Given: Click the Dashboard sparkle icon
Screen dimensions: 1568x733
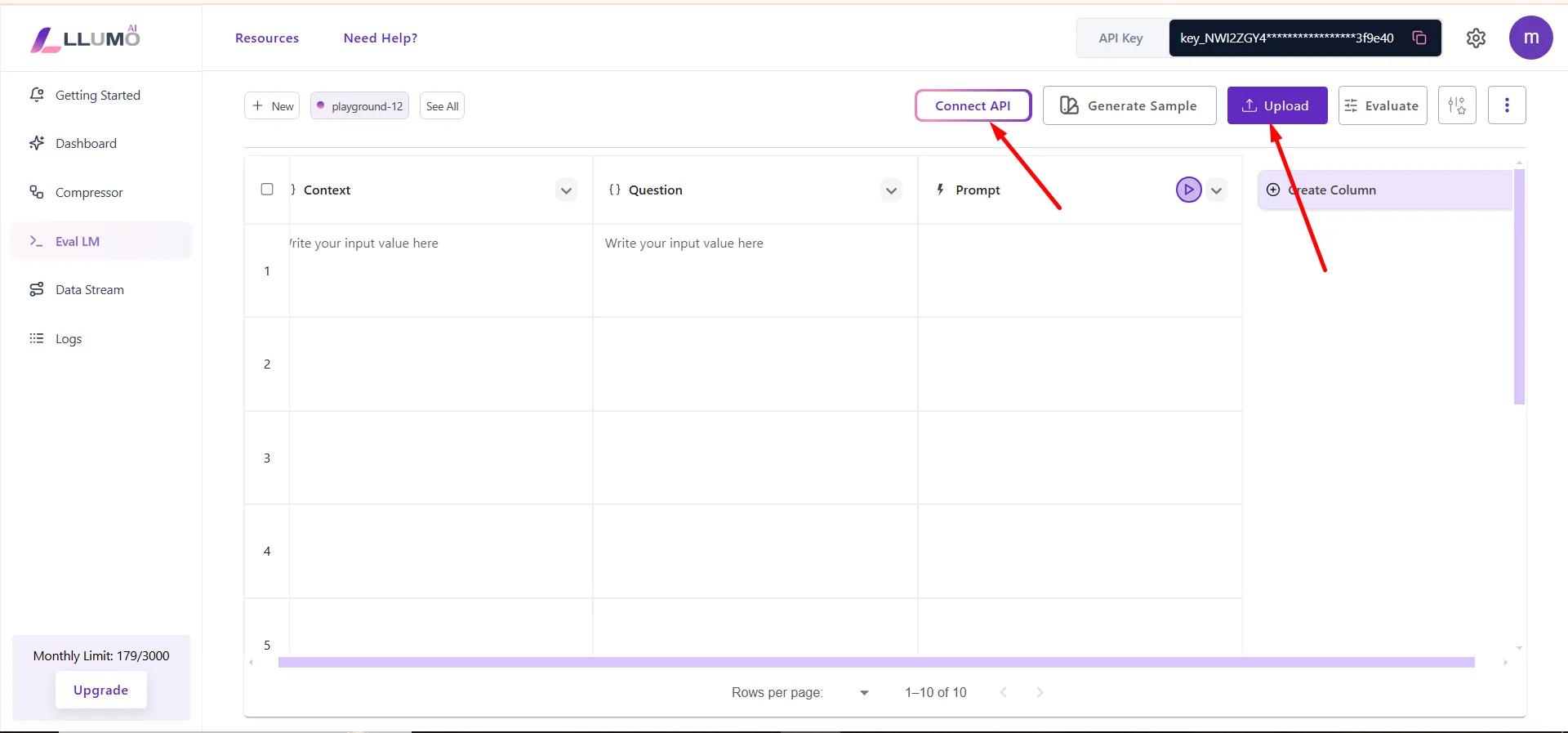Looking at the screenshot, I should point(37,143).
